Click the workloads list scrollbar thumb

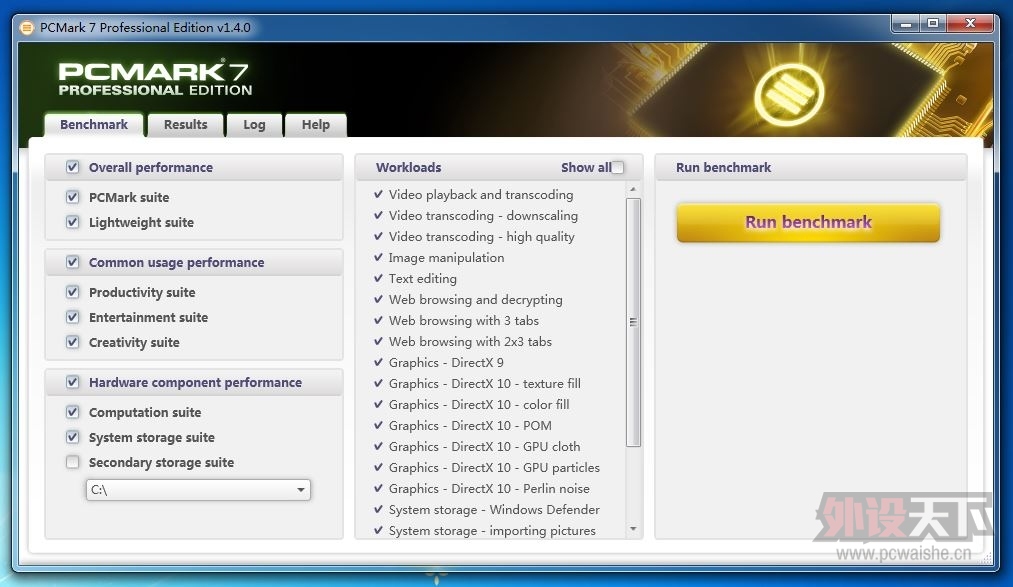click(x=633, y=322)
